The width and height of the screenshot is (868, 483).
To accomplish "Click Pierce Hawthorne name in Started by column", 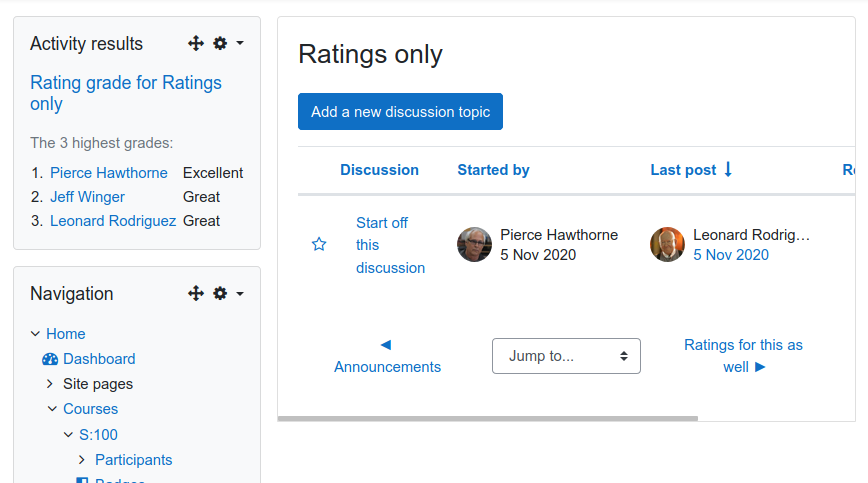I will click(559, 235).
